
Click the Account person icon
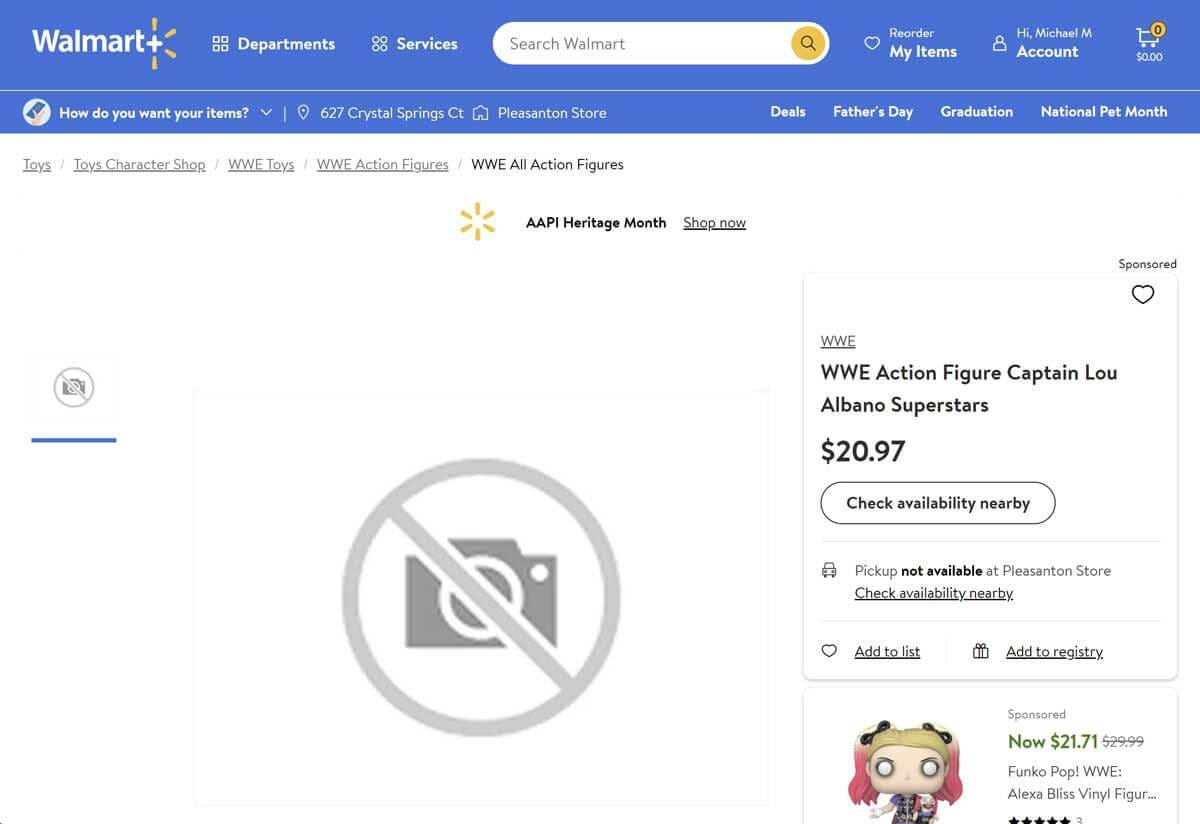click(x=999, y=43)
